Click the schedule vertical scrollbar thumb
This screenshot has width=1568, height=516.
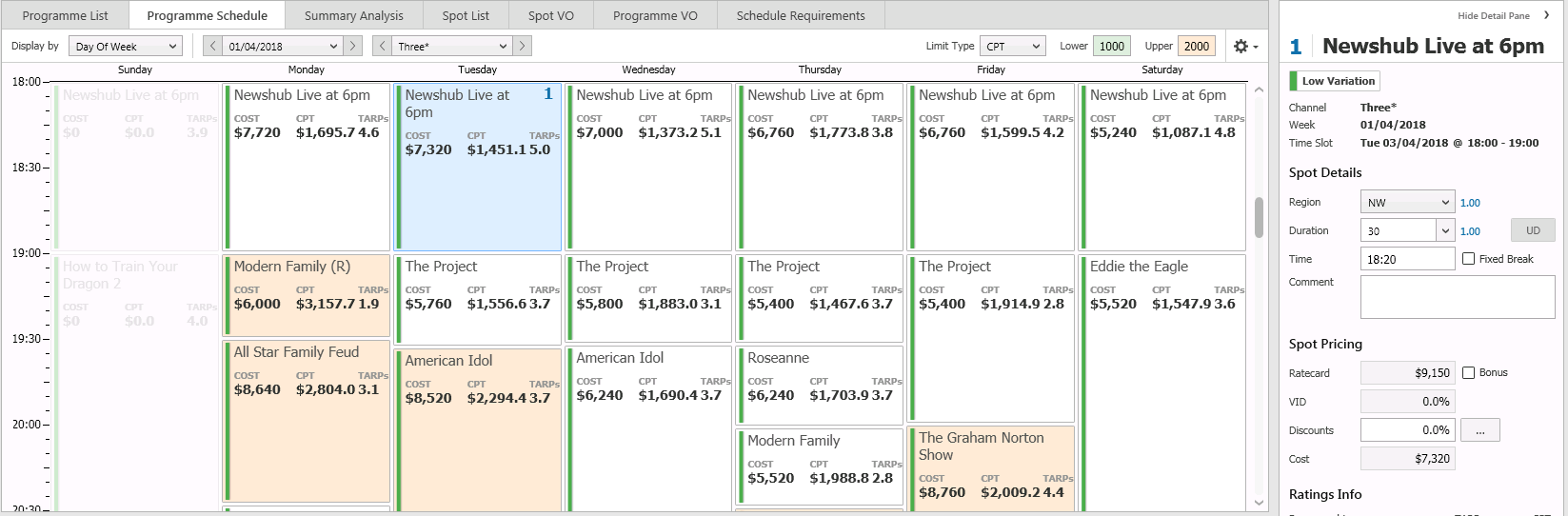click(1259, 217)
